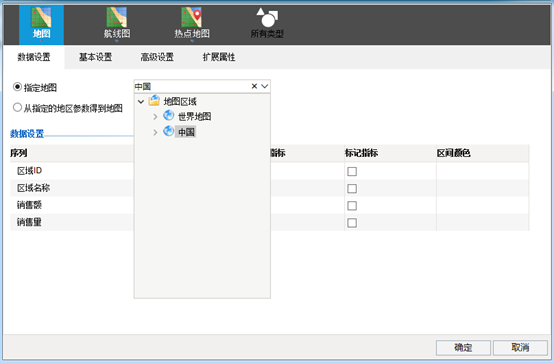
Task: Expand the 中国 tree node arrow
Action: click(155, 133)
